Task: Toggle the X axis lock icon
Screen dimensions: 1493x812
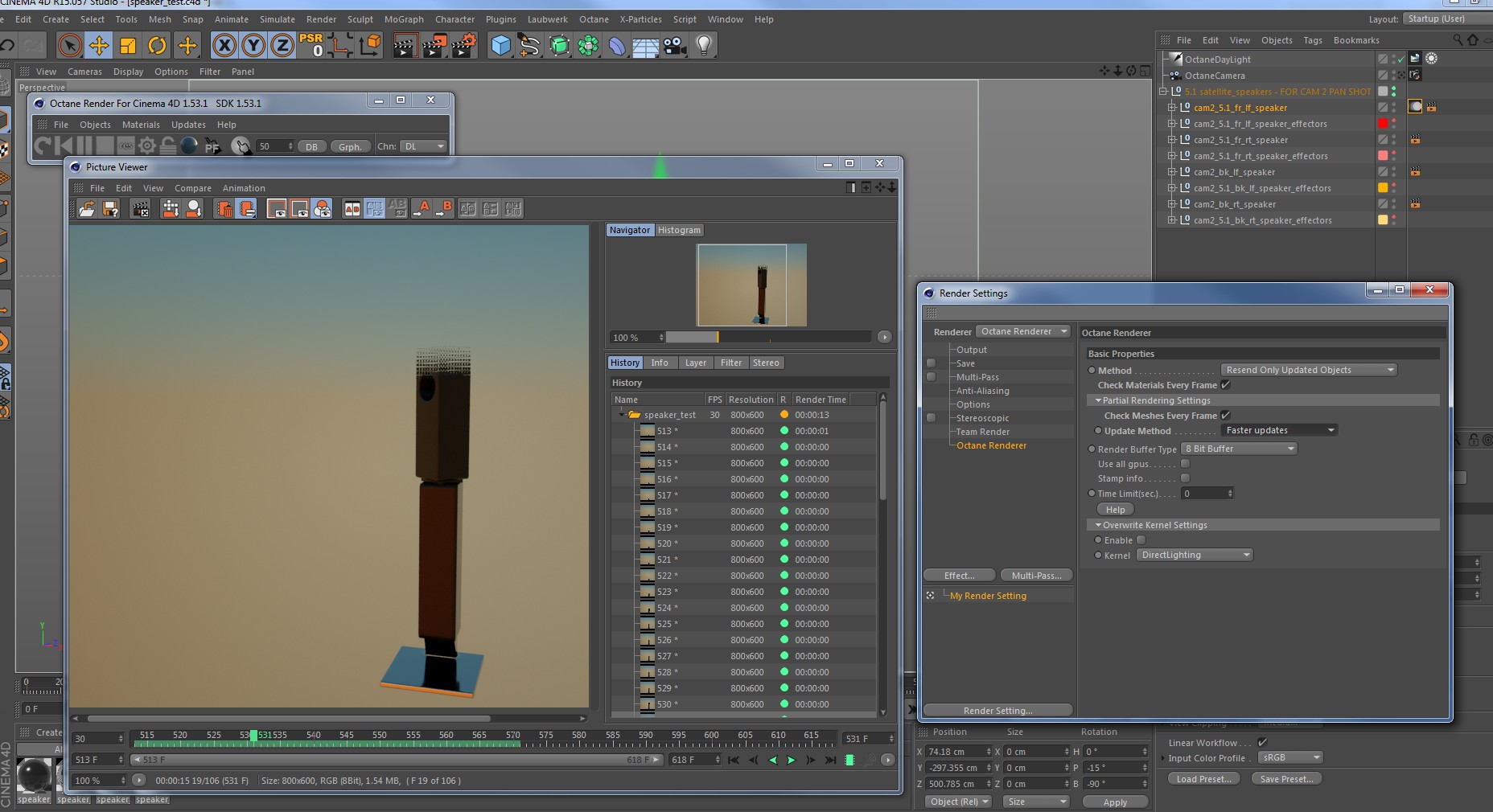Action: tap(224, 46)
